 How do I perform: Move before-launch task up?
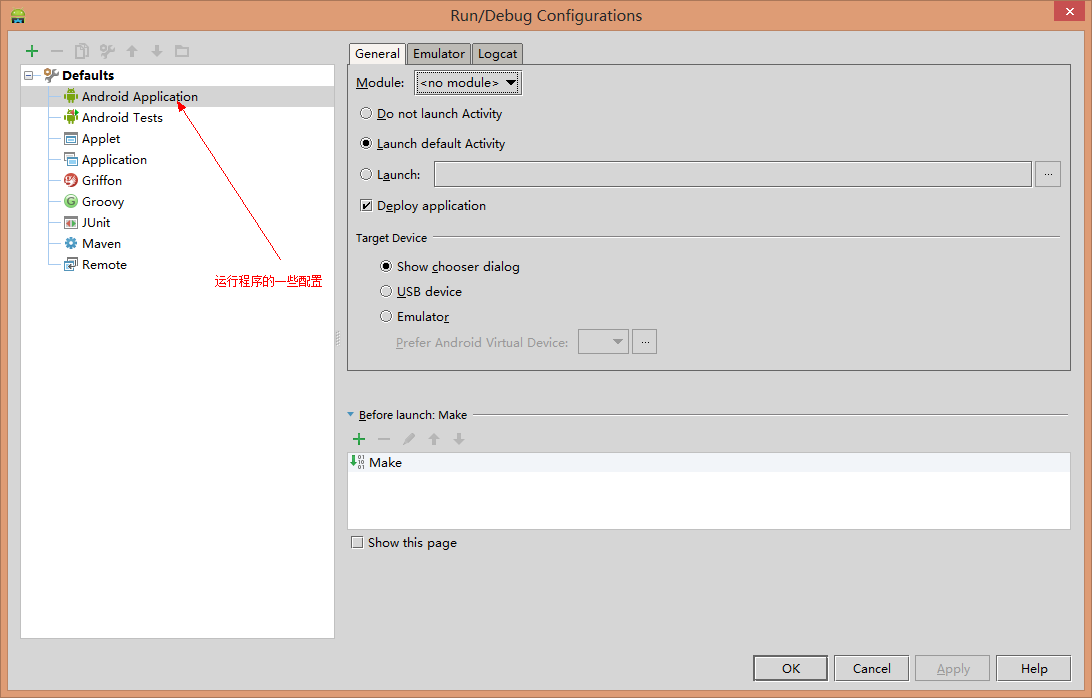tap(434, 439)
